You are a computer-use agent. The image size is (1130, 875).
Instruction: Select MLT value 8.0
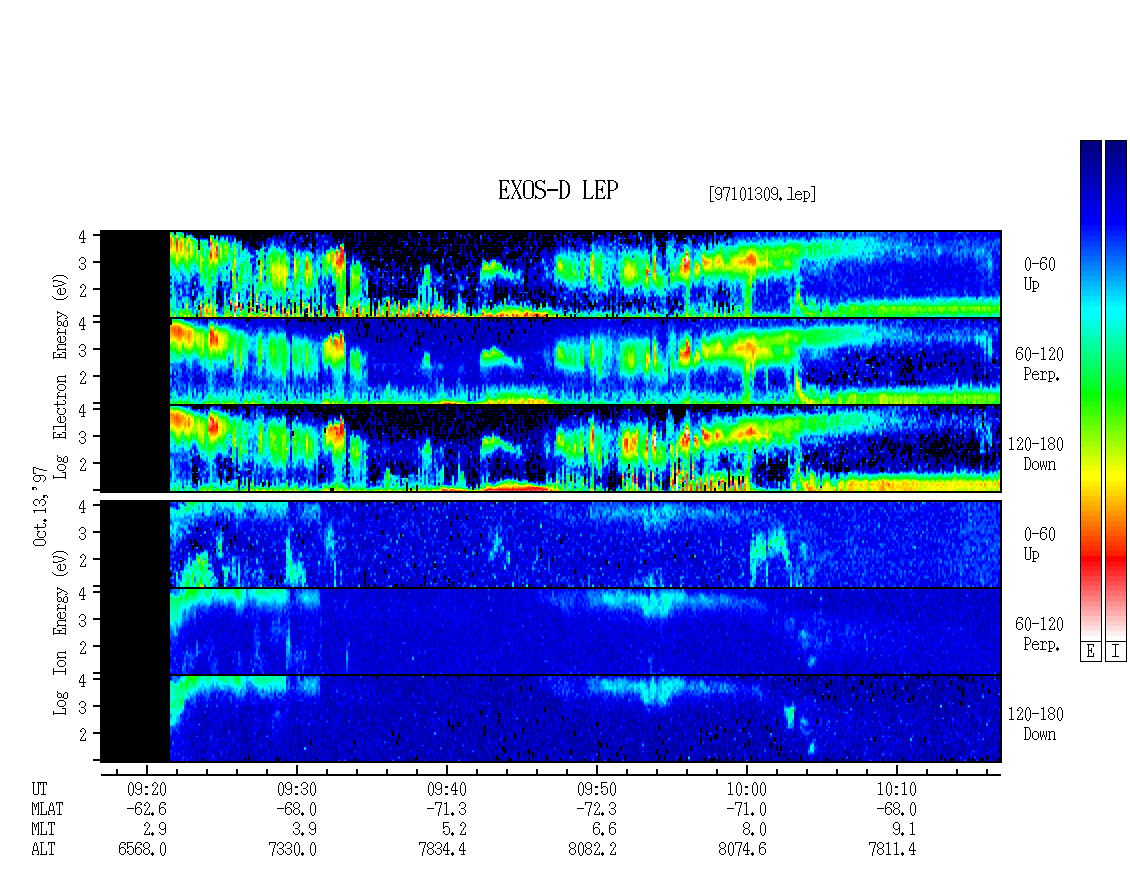click(x=755, y=830)
